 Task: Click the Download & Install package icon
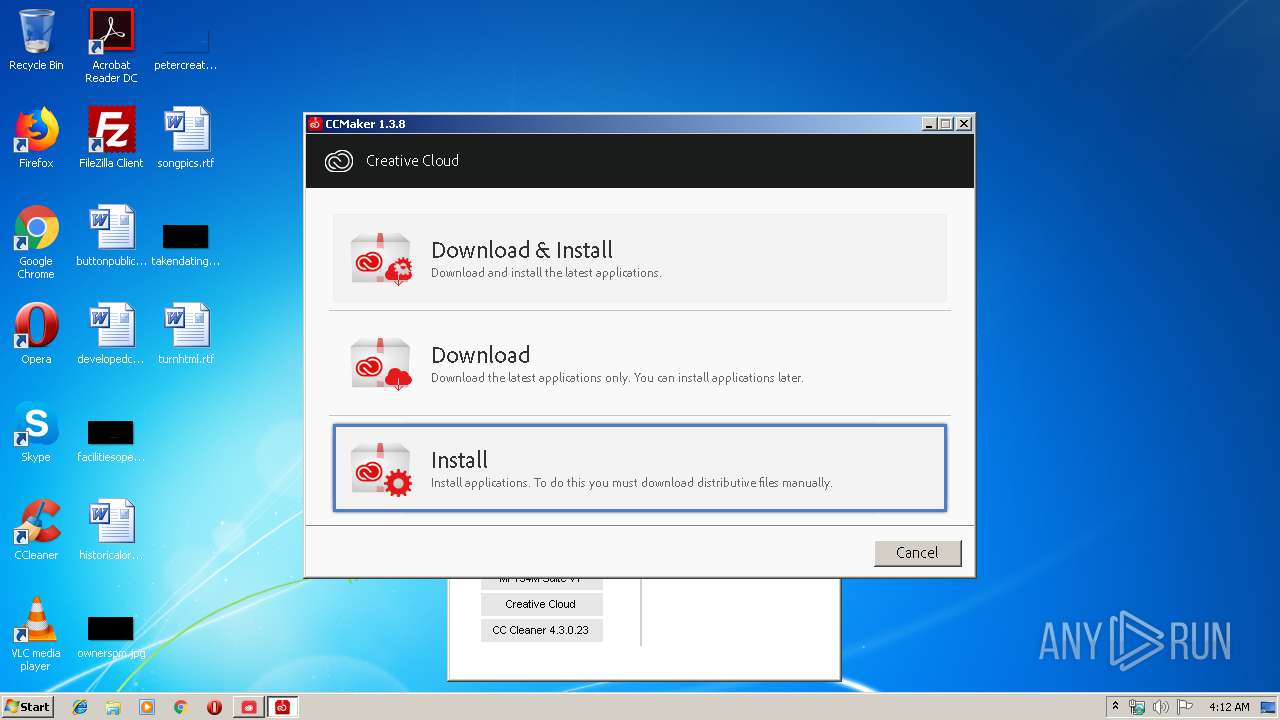381,259
